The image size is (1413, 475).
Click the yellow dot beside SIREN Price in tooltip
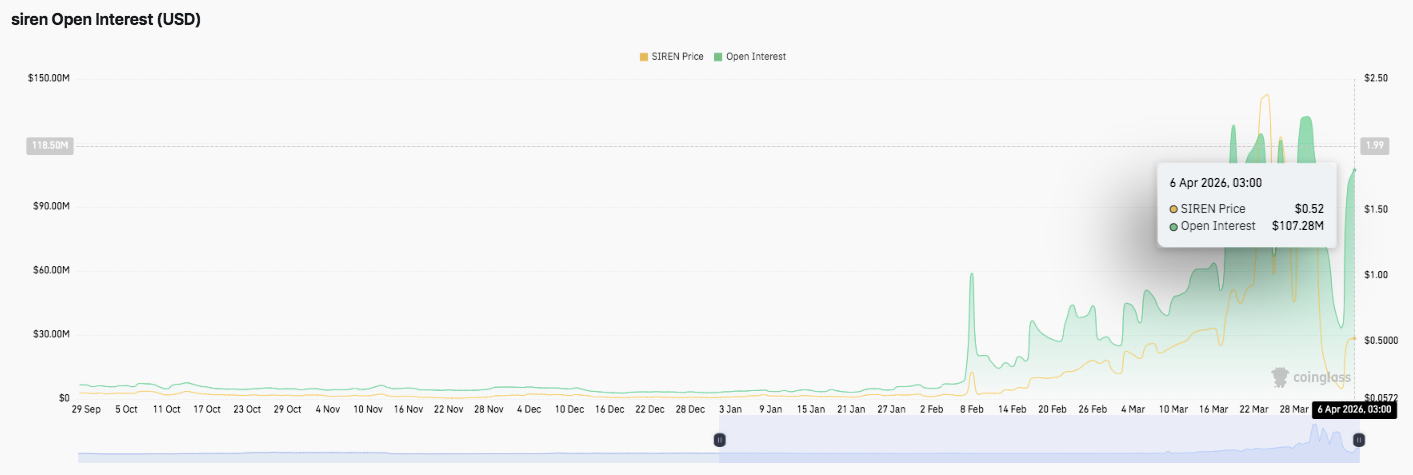[1173, 209]
